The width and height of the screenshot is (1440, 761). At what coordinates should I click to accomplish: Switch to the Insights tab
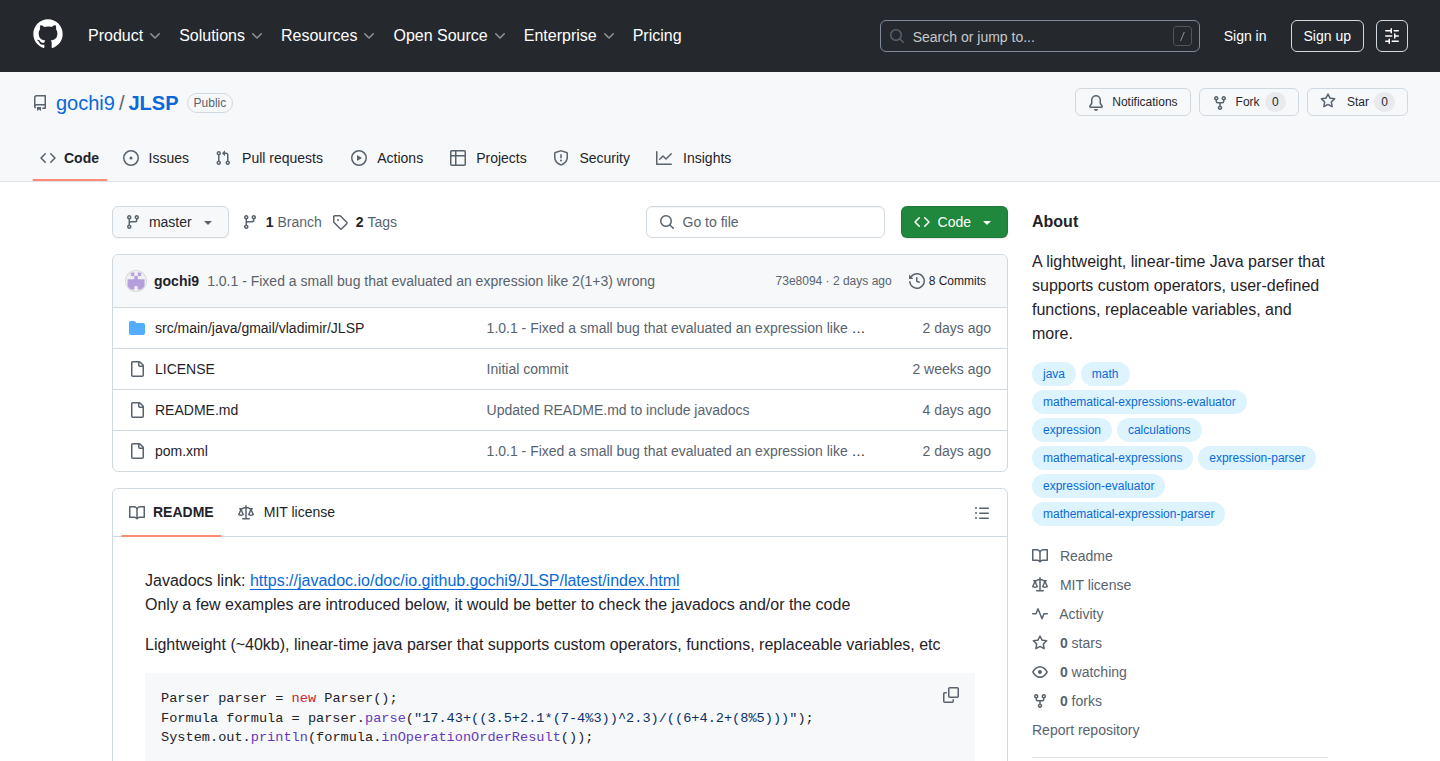694,158
